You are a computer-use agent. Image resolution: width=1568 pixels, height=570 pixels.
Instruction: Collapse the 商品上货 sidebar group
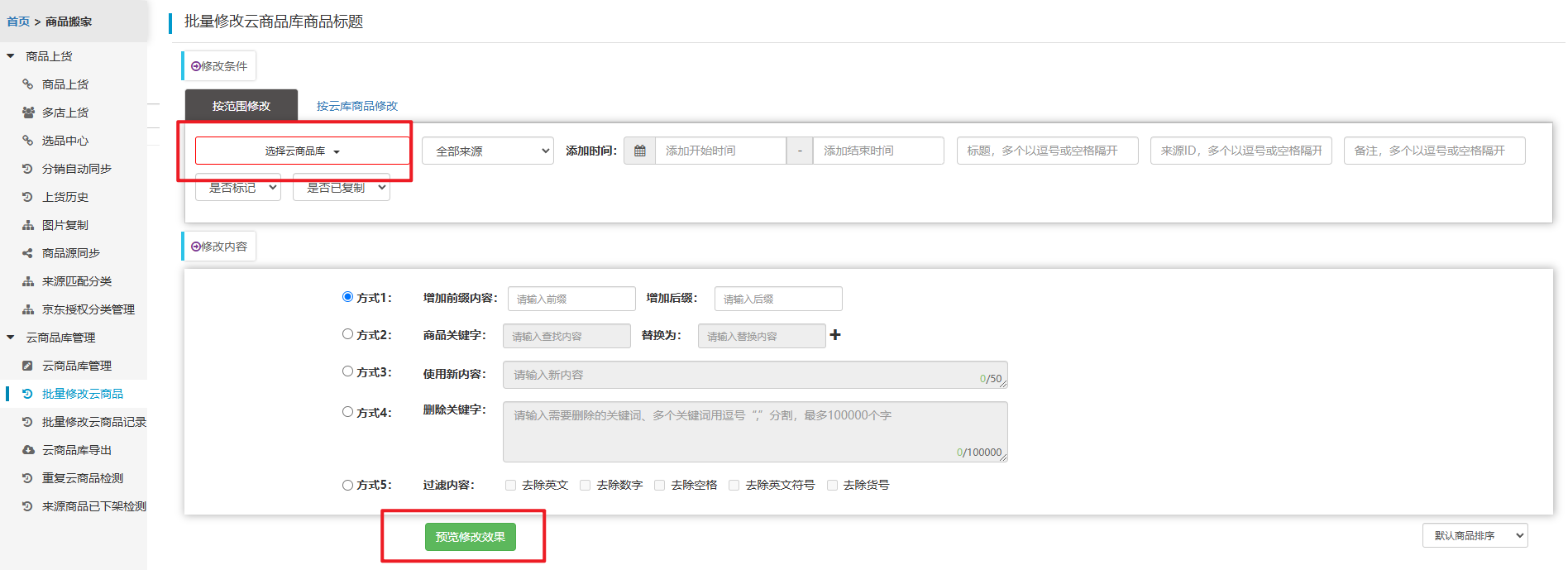click(11, 56)
